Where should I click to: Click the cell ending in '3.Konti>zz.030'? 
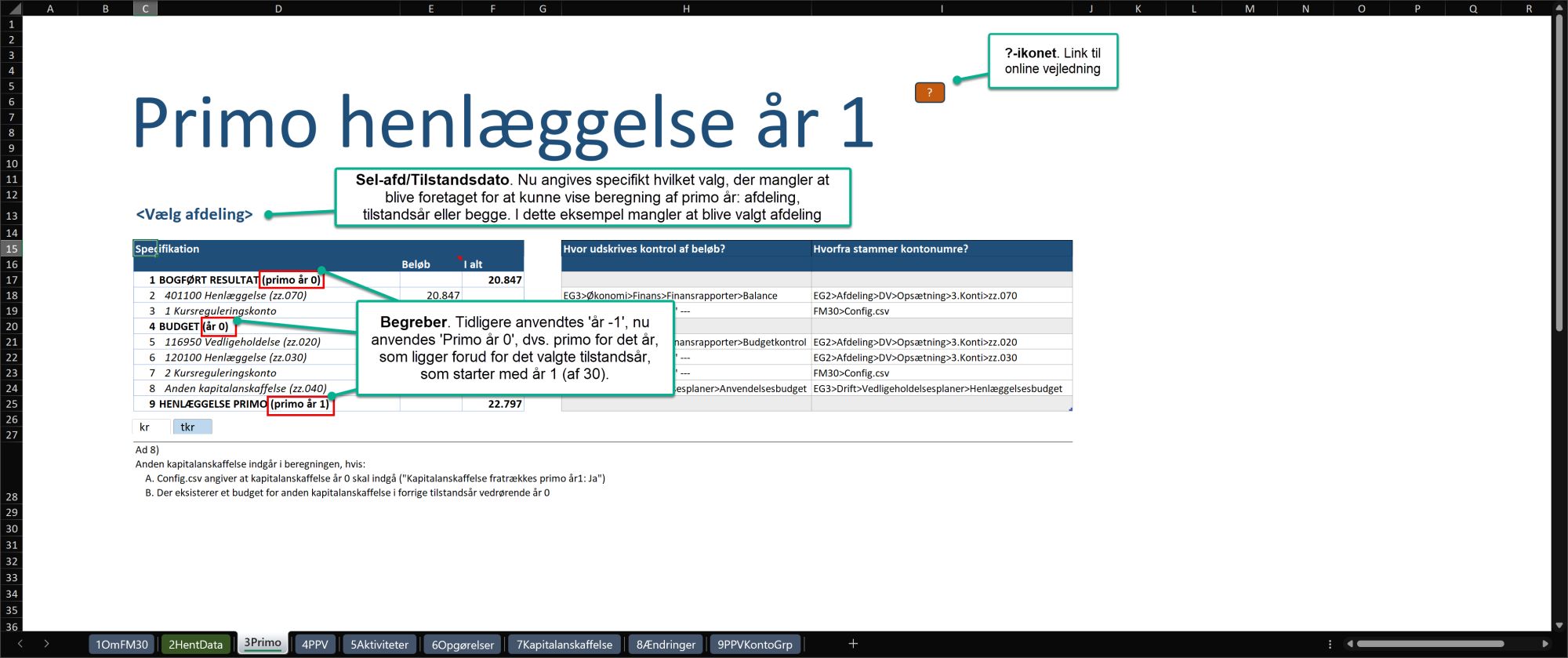(942, 358)
